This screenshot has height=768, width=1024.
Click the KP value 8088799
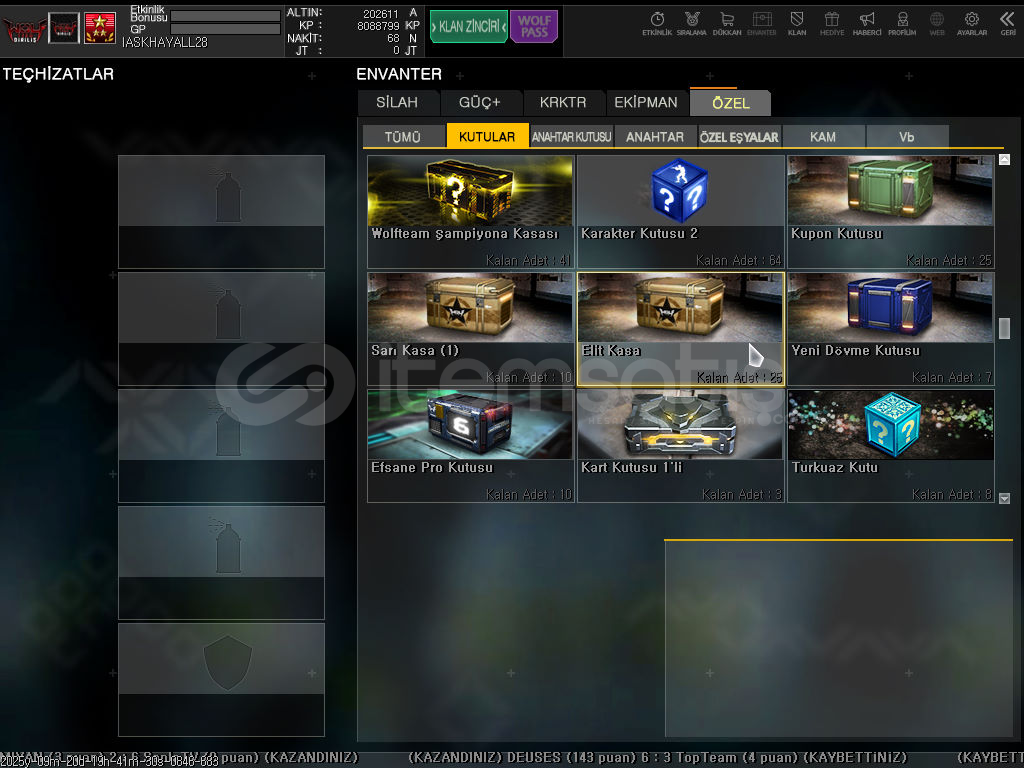click(x=378, y=26)
